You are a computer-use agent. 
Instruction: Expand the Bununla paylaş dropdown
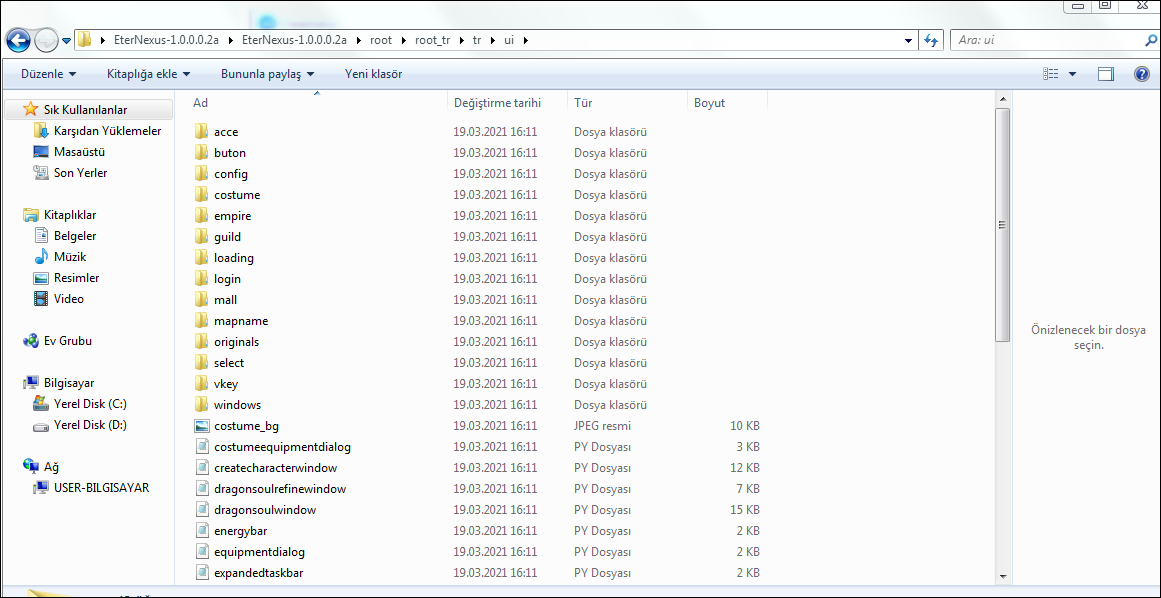[267, 74]
